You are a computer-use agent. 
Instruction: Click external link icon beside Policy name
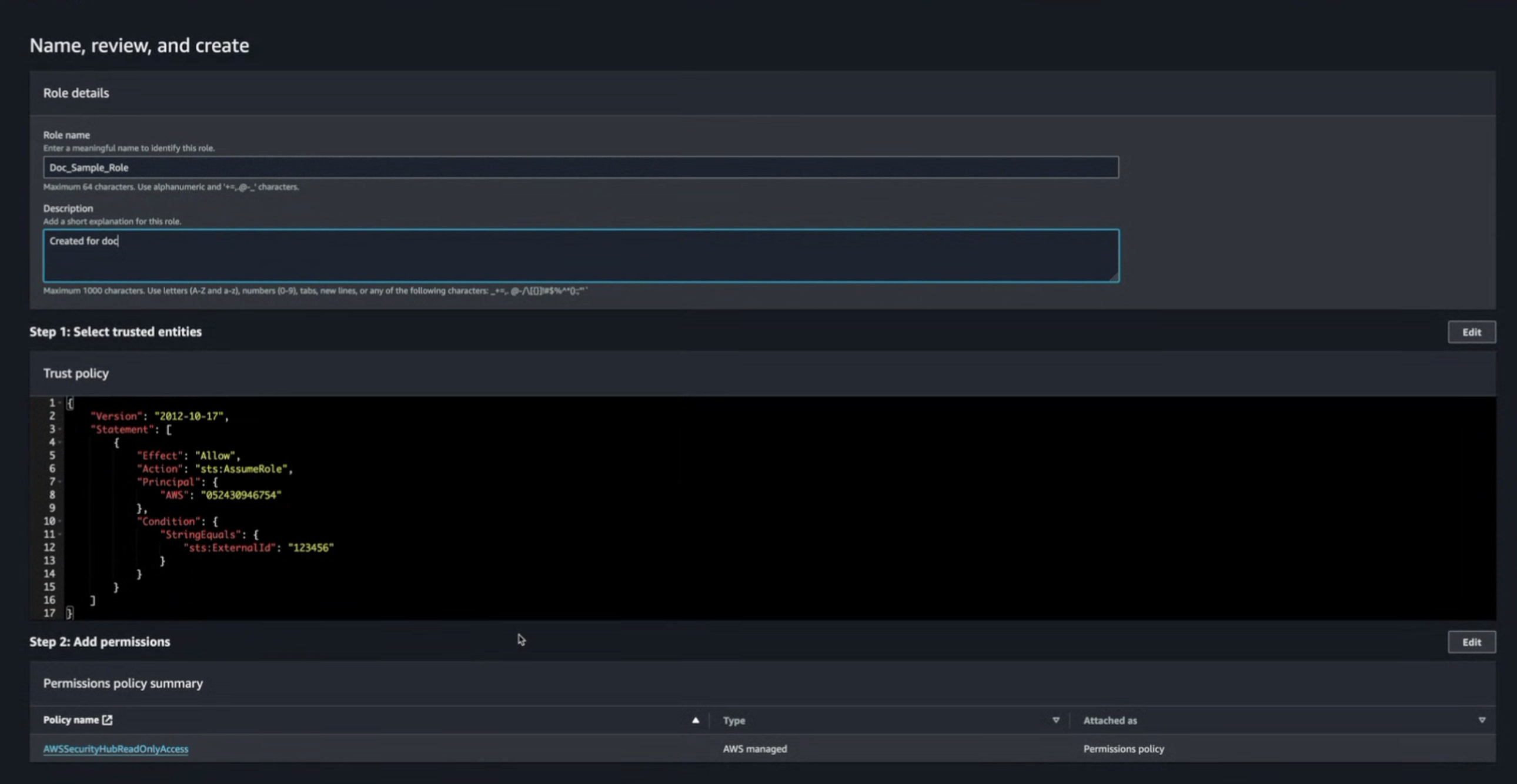[107, 720]
